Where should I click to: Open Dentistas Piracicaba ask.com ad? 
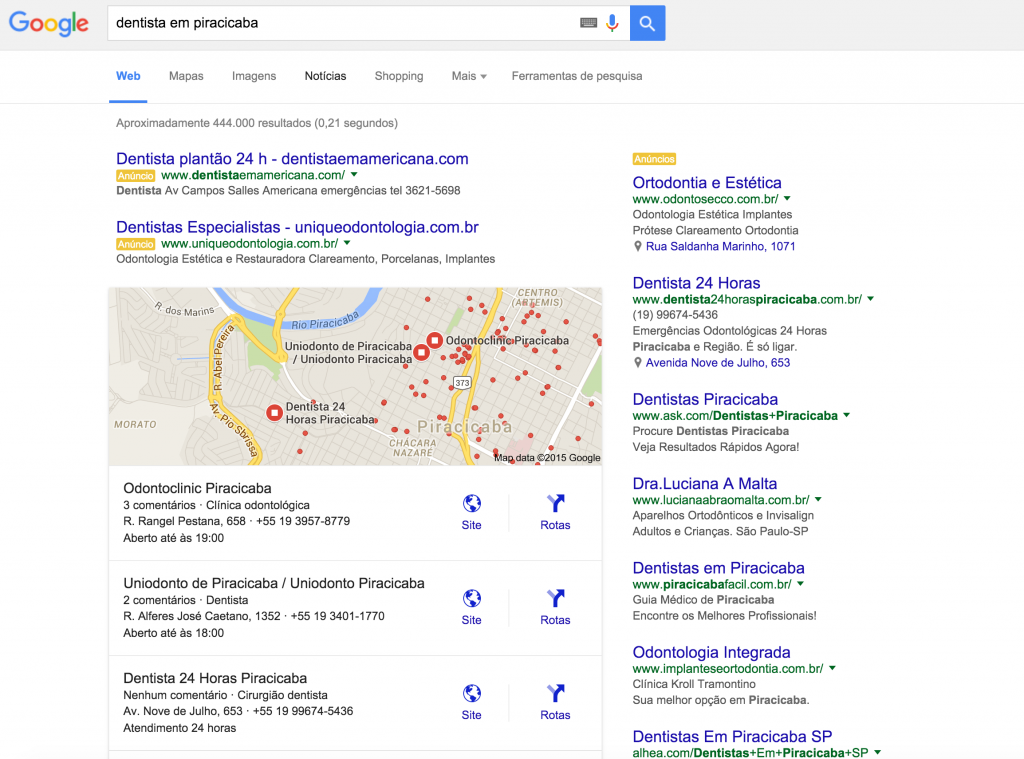[705, 399]
